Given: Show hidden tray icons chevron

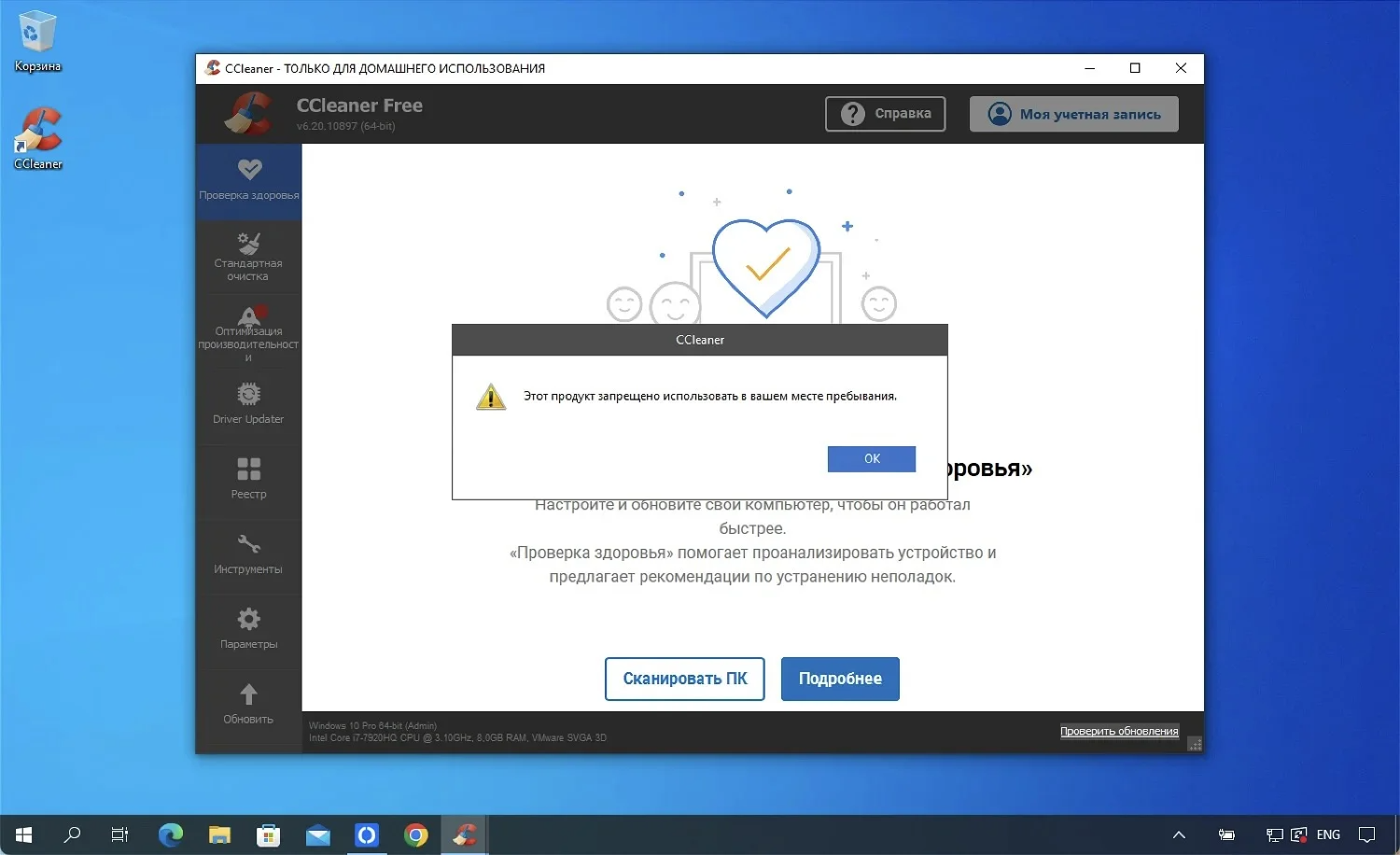Looking at the screenshot, I should [1179, 834].
